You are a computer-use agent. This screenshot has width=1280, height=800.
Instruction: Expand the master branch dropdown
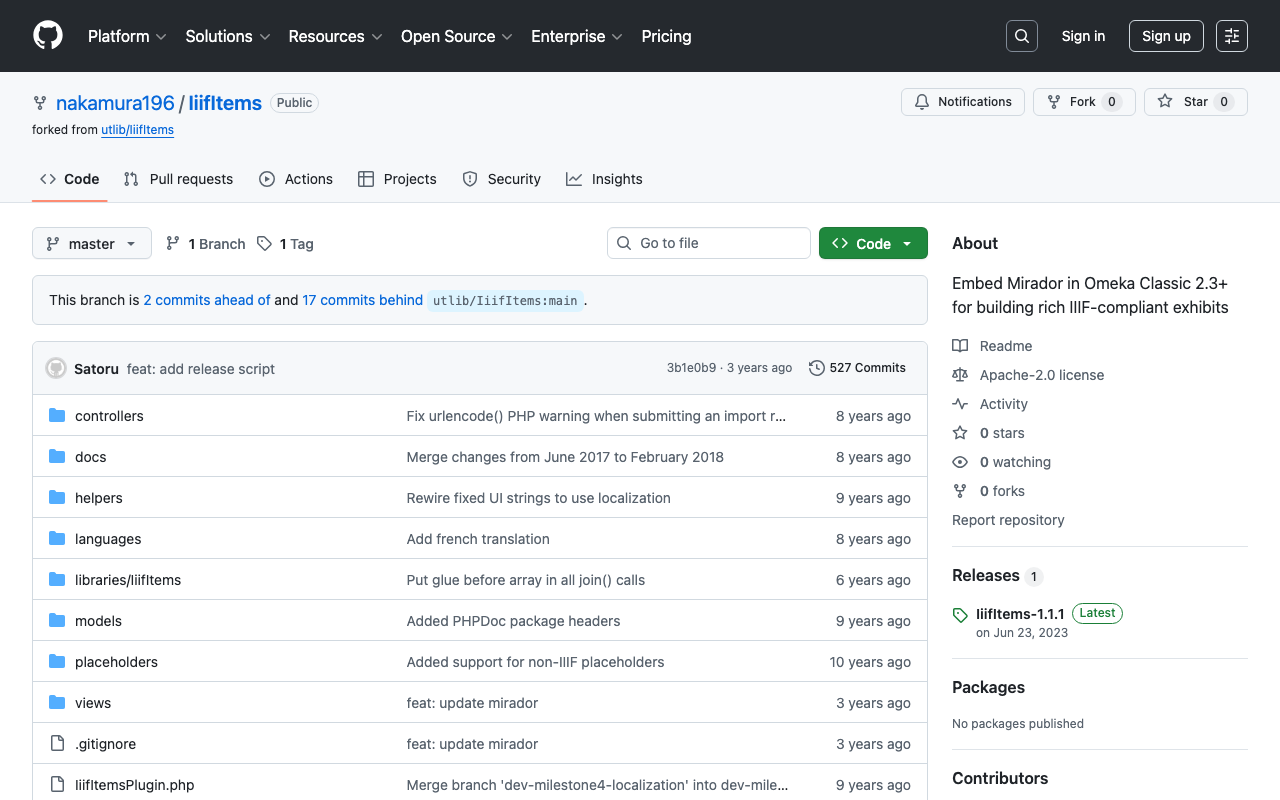click(92, 244)
